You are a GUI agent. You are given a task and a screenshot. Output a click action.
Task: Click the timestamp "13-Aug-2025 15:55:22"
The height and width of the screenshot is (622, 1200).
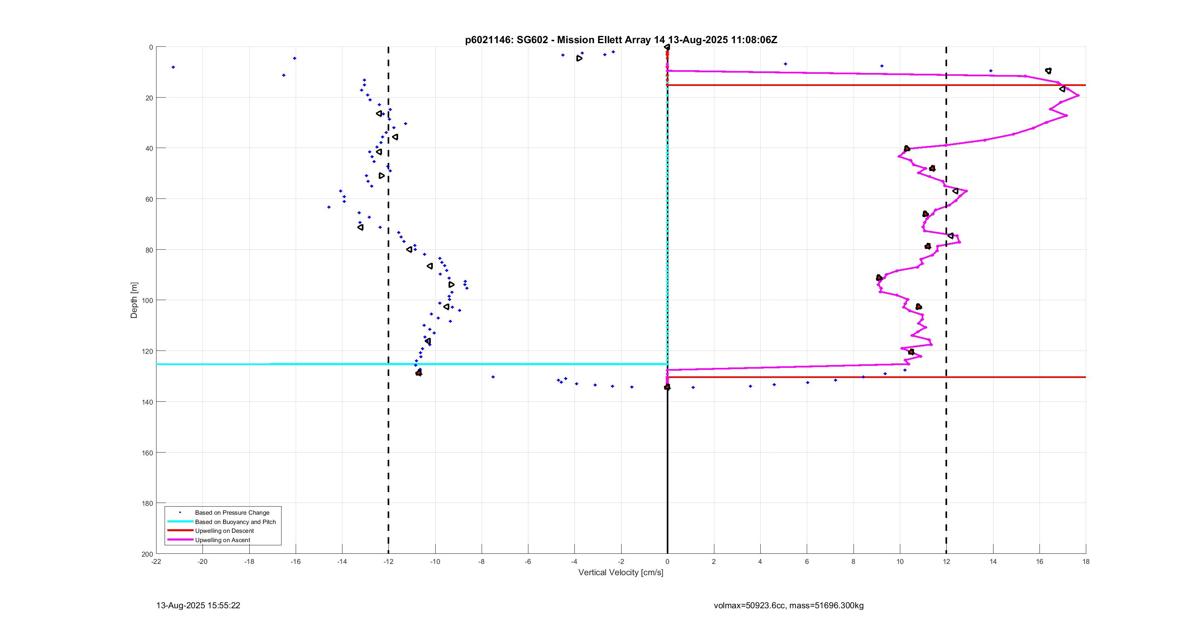pyautogui.click(x=198, y=605)
